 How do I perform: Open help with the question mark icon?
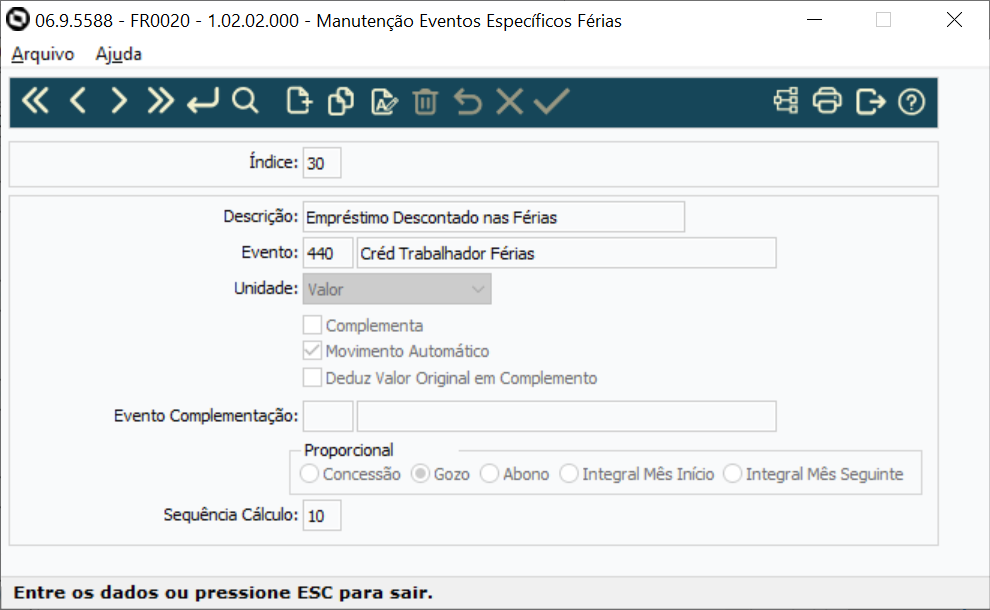[911, 100]
